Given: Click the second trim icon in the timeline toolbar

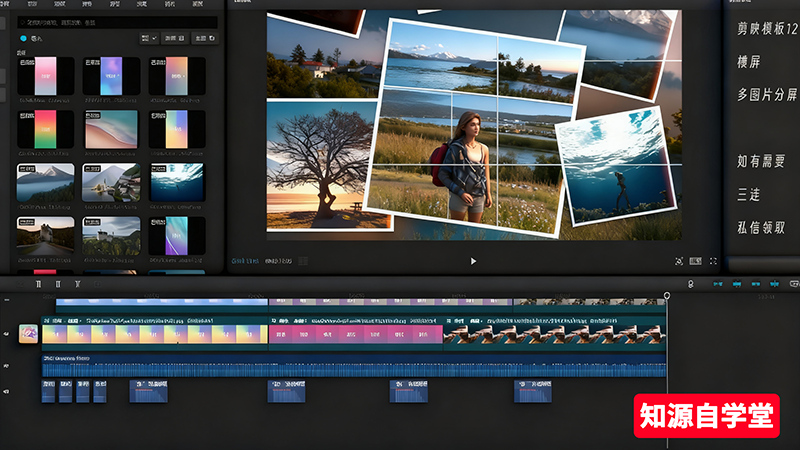Looking at the screenshot, I should (58, 284).
